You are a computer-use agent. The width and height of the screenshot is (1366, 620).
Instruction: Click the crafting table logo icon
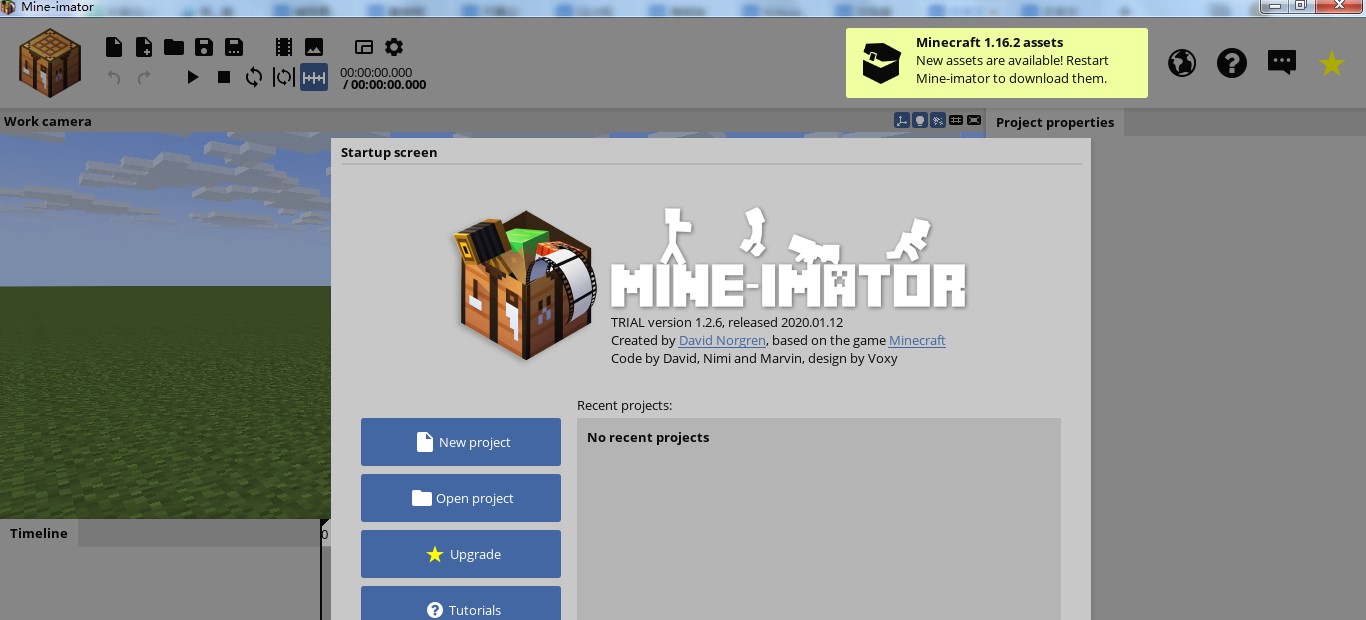tap(50, 62)
